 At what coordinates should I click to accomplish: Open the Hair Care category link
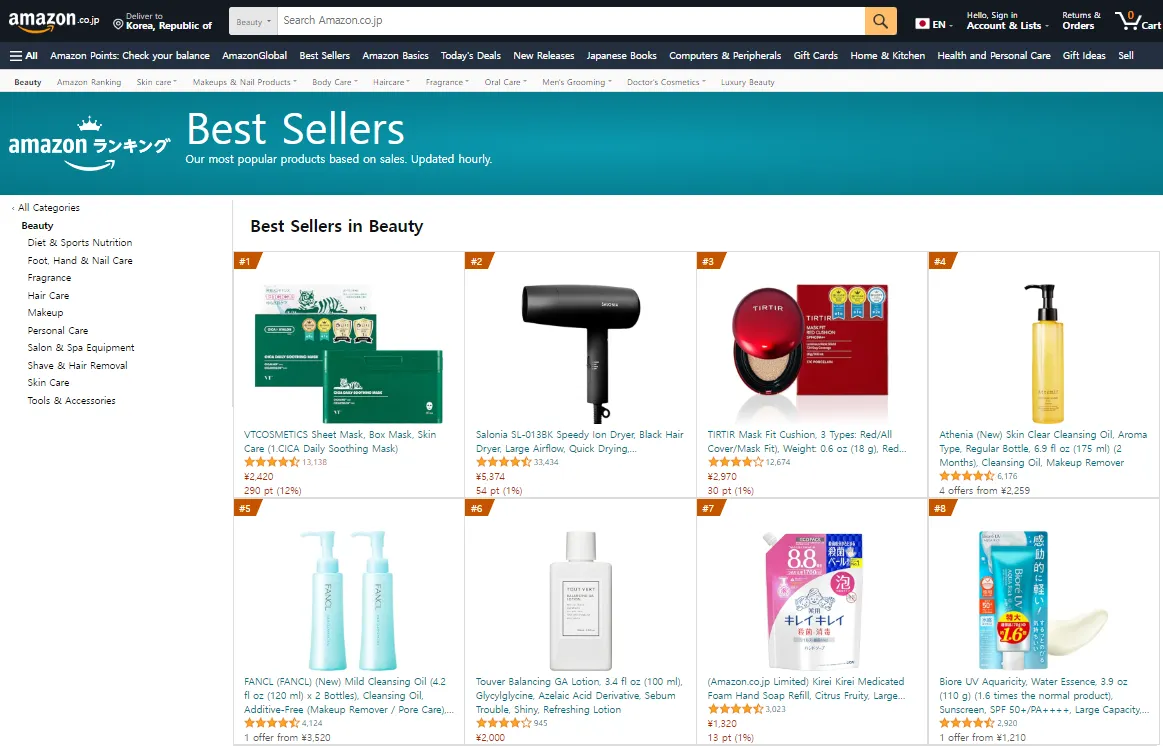click(48, 295)
